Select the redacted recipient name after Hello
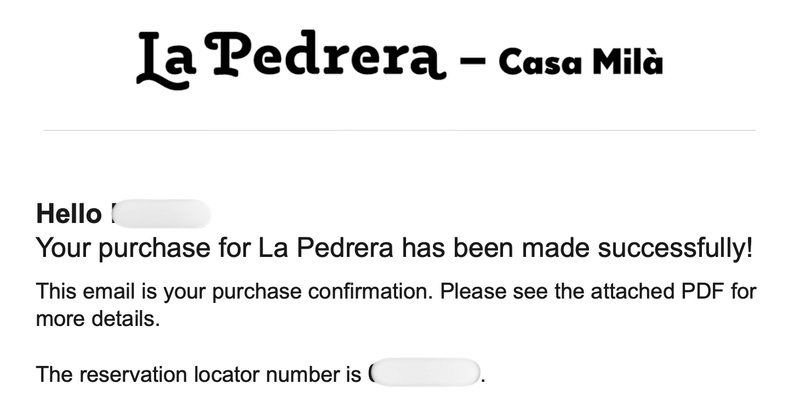The height and width of the screenshot is (412, 800). tap(160, 214)
